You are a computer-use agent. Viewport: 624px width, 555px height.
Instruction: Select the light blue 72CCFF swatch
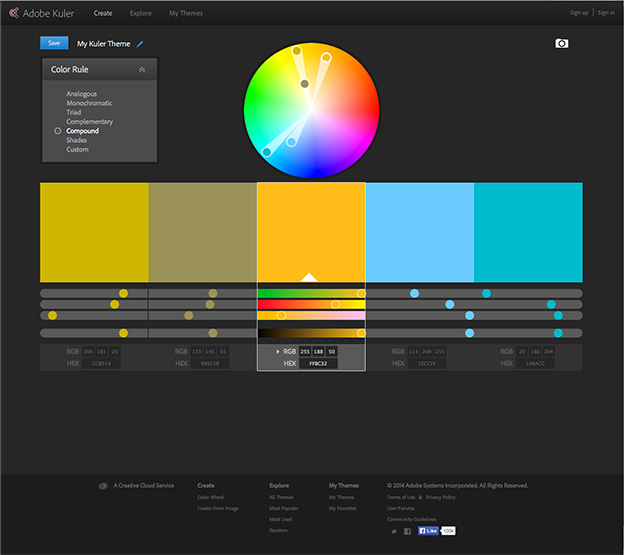click(420, 232)
